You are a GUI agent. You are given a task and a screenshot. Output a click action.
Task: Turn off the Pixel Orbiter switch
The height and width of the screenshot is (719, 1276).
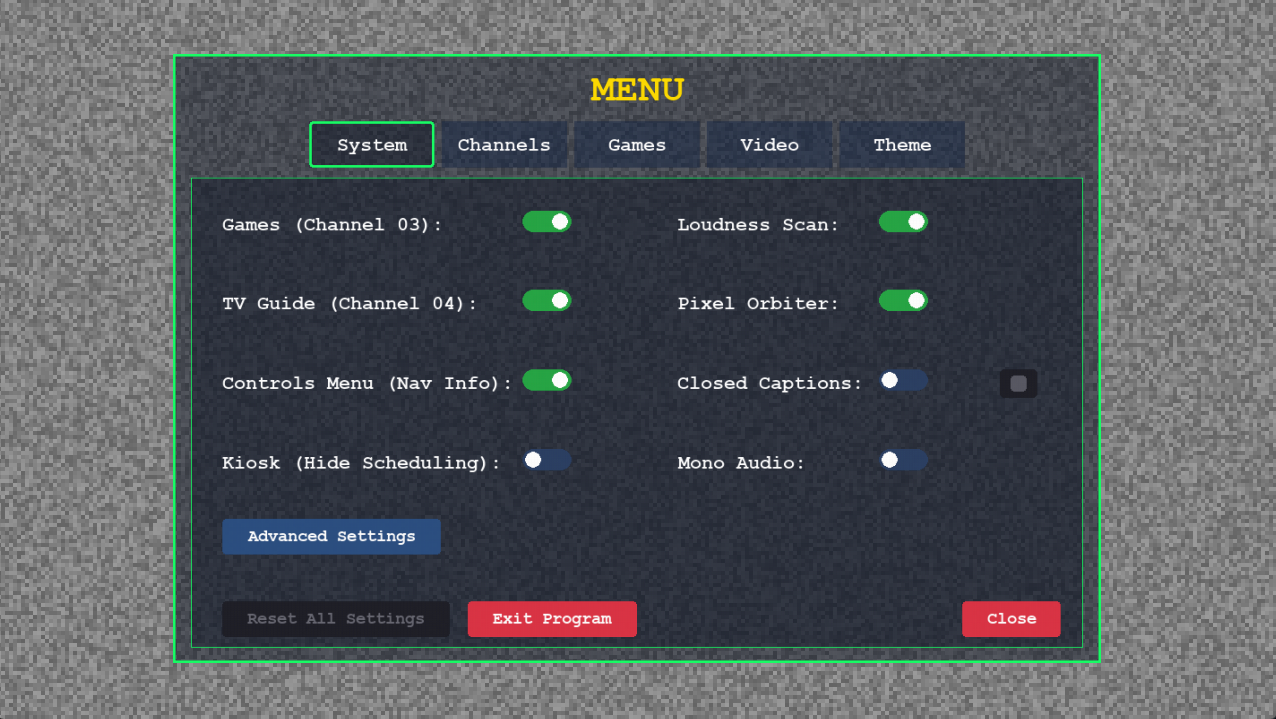pos(903,300)
